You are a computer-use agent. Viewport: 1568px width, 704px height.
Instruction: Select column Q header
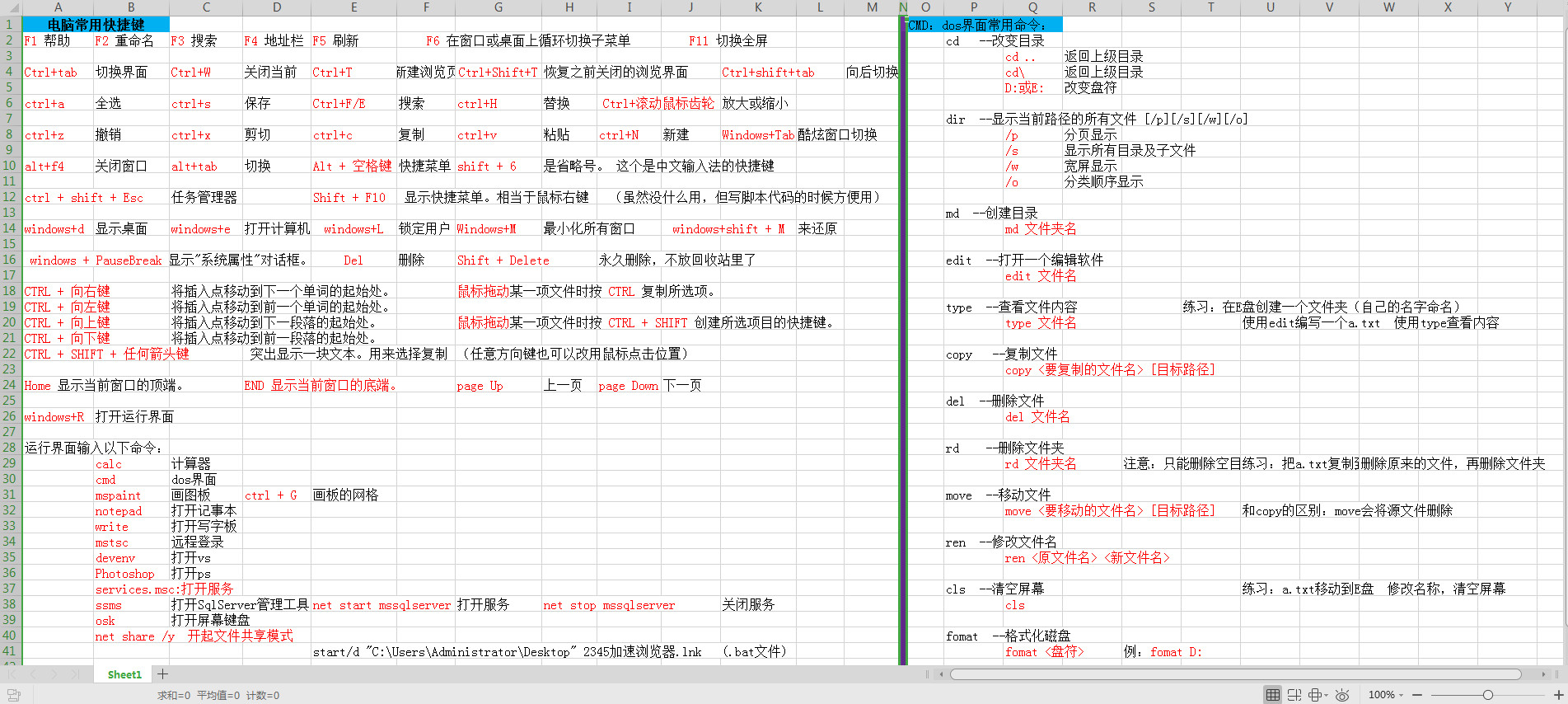tap(1032, 7)
